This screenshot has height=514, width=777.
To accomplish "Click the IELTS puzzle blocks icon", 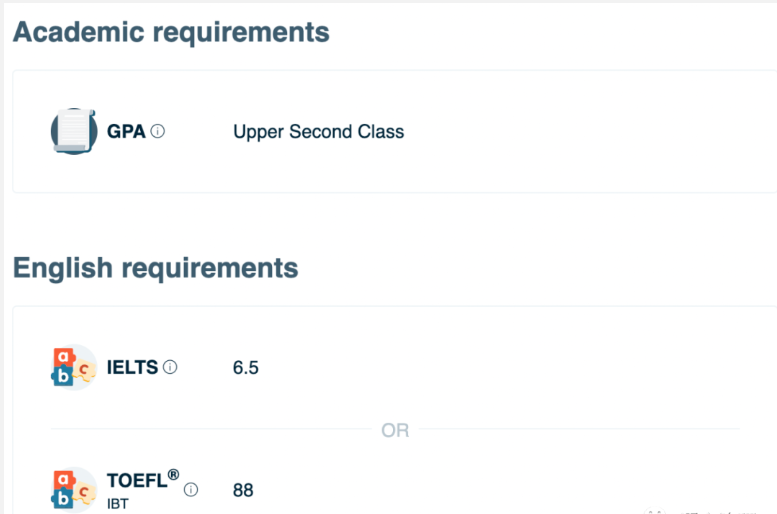I will pyautogui.click(x=74, y=367).
